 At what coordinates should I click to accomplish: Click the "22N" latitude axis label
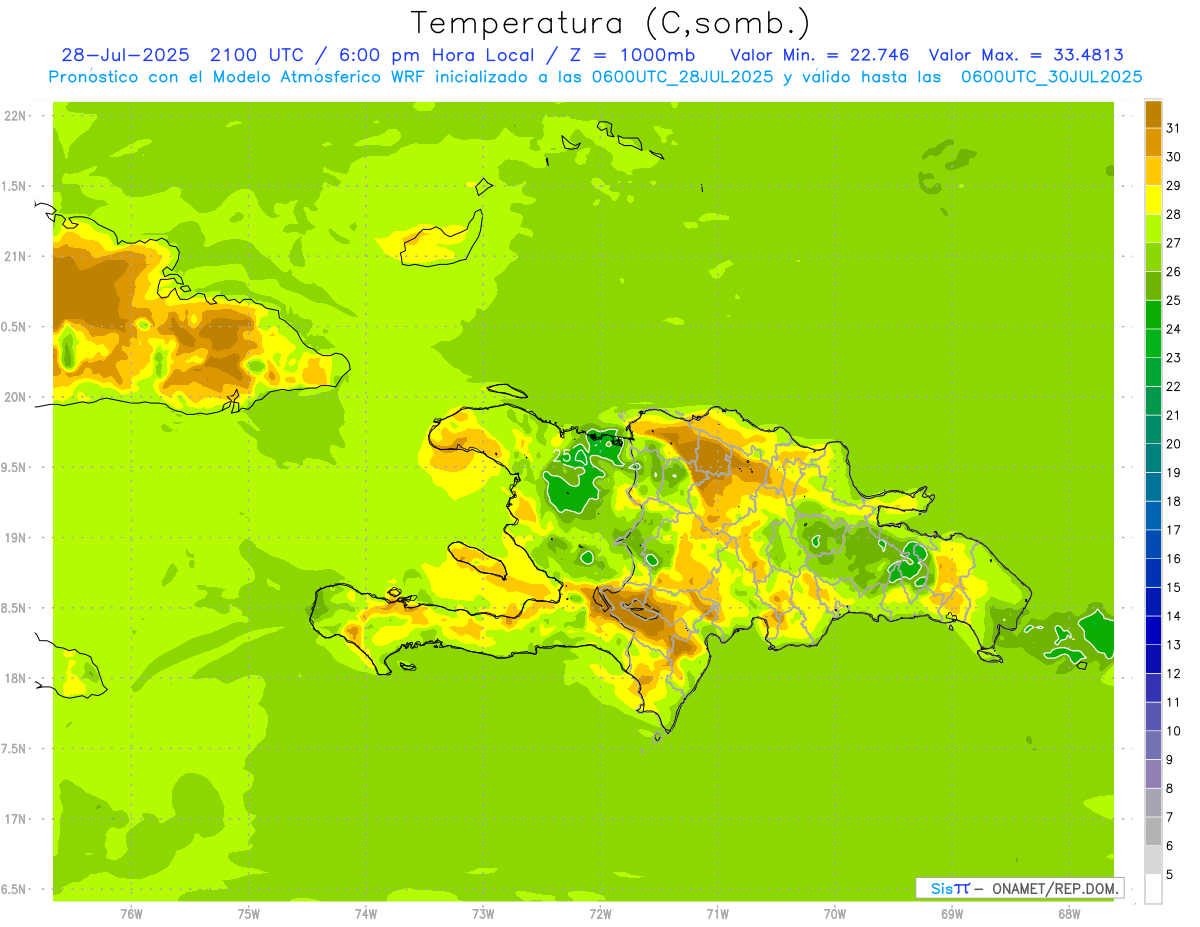(x=15, y=116)
